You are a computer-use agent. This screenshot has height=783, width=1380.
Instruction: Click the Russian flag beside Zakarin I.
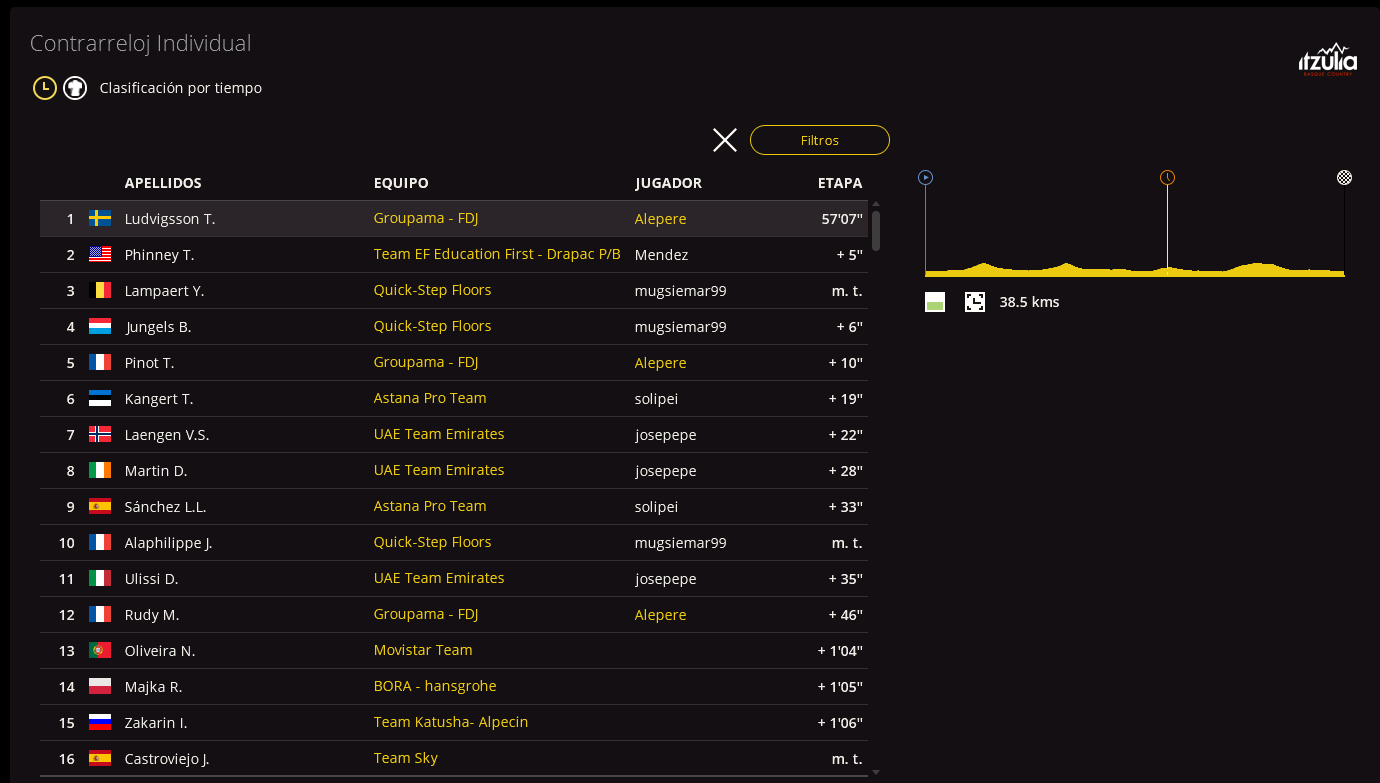100,722
